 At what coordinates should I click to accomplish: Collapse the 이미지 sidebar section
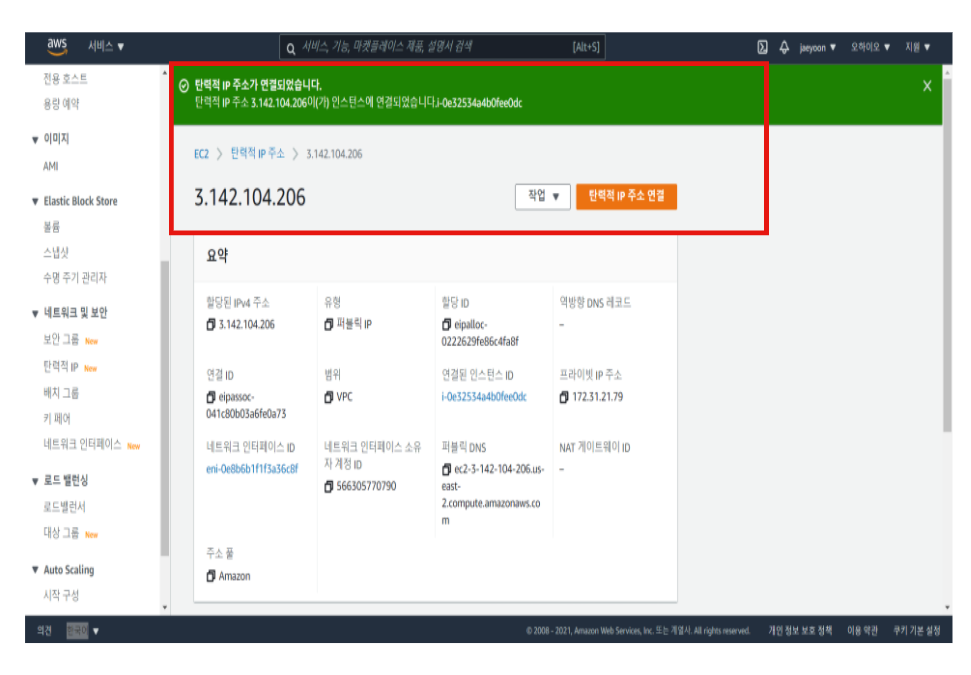[x=35, y=140]
